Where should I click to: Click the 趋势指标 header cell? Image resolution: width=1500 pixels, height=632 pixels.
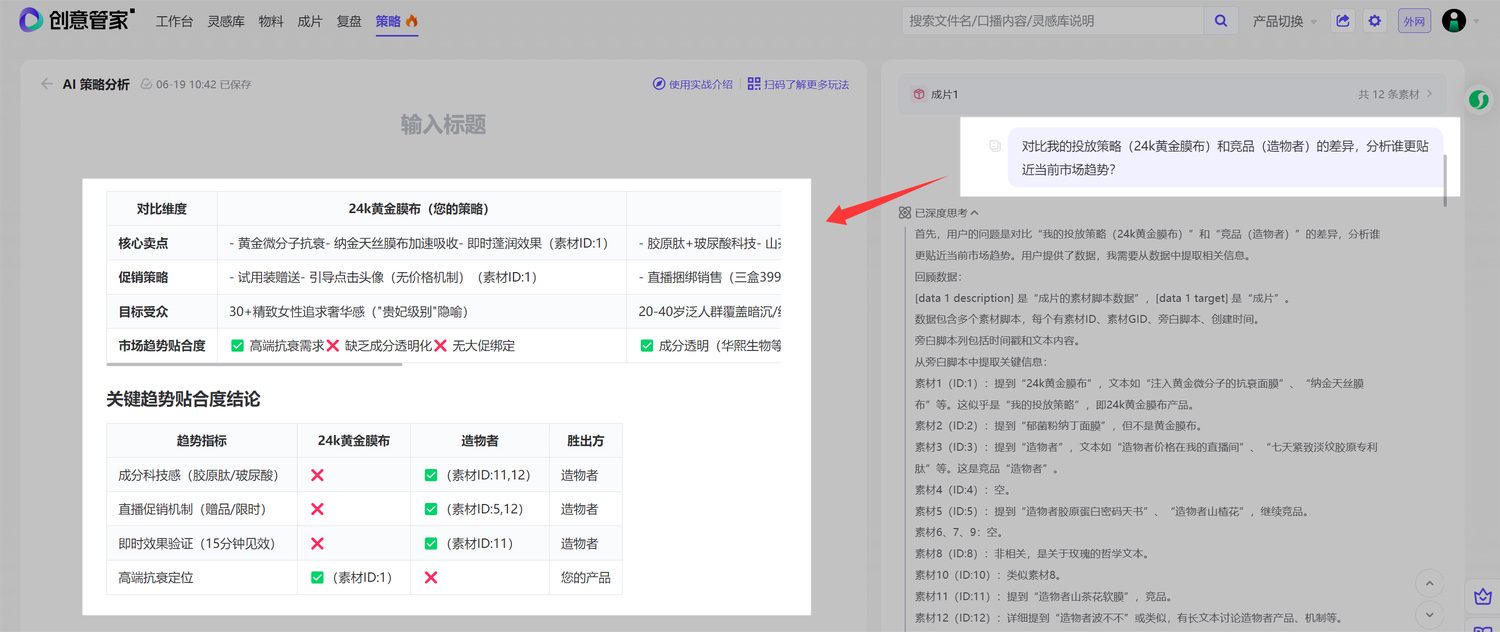pos(202,440)
